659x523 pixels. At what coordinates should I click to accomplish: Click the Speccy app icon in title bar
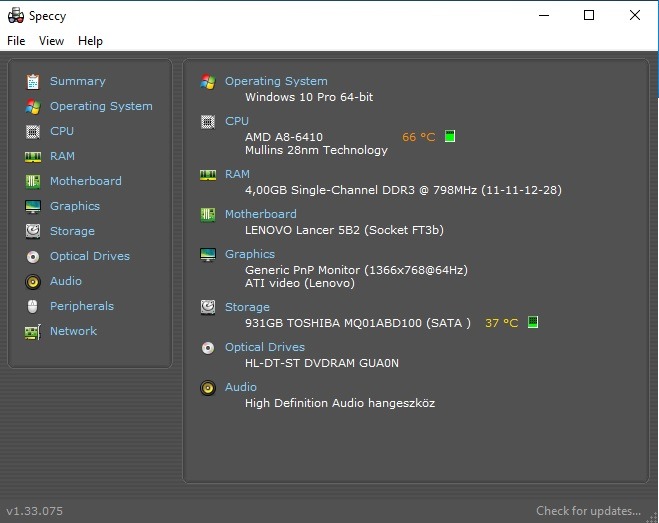tap(16, 16)
